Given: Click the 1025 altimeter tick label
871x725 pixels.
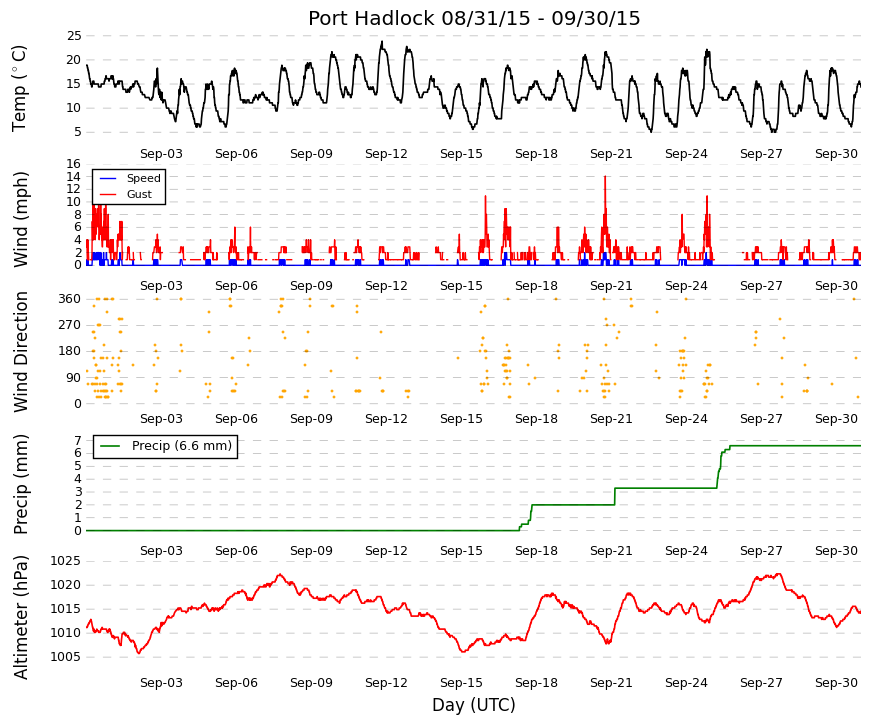Looking at the screenshot, I should [x=66, y=561].
